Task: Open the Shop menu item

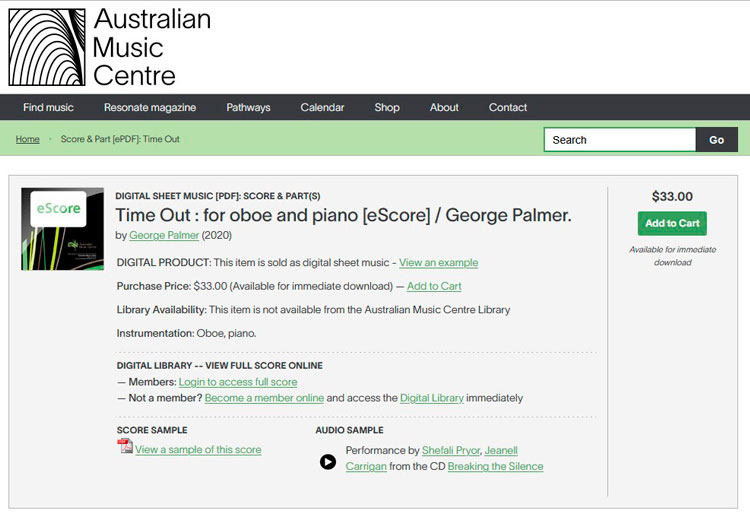Action: click(387, 108)
